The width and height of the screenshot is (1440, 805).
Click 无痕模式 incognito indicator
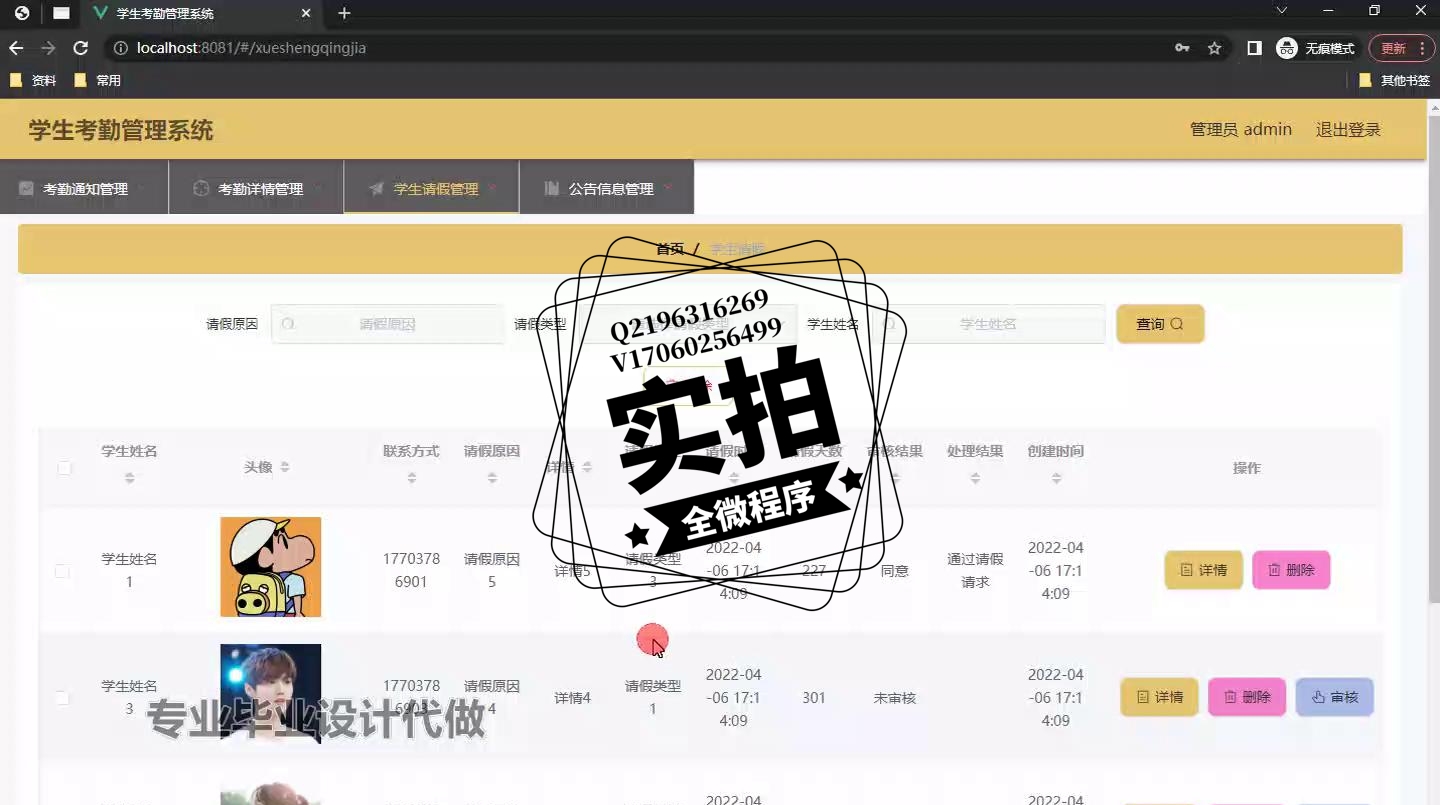coord(1315,48)
